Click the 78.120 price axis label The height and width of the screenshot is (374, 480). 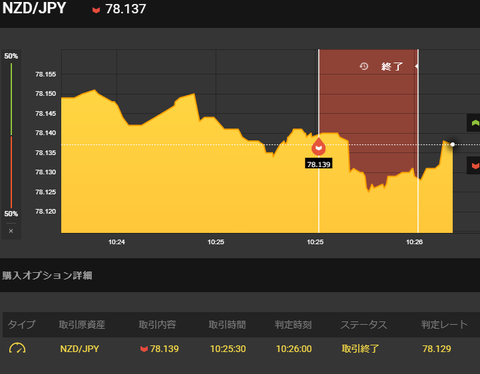[46, 211]
